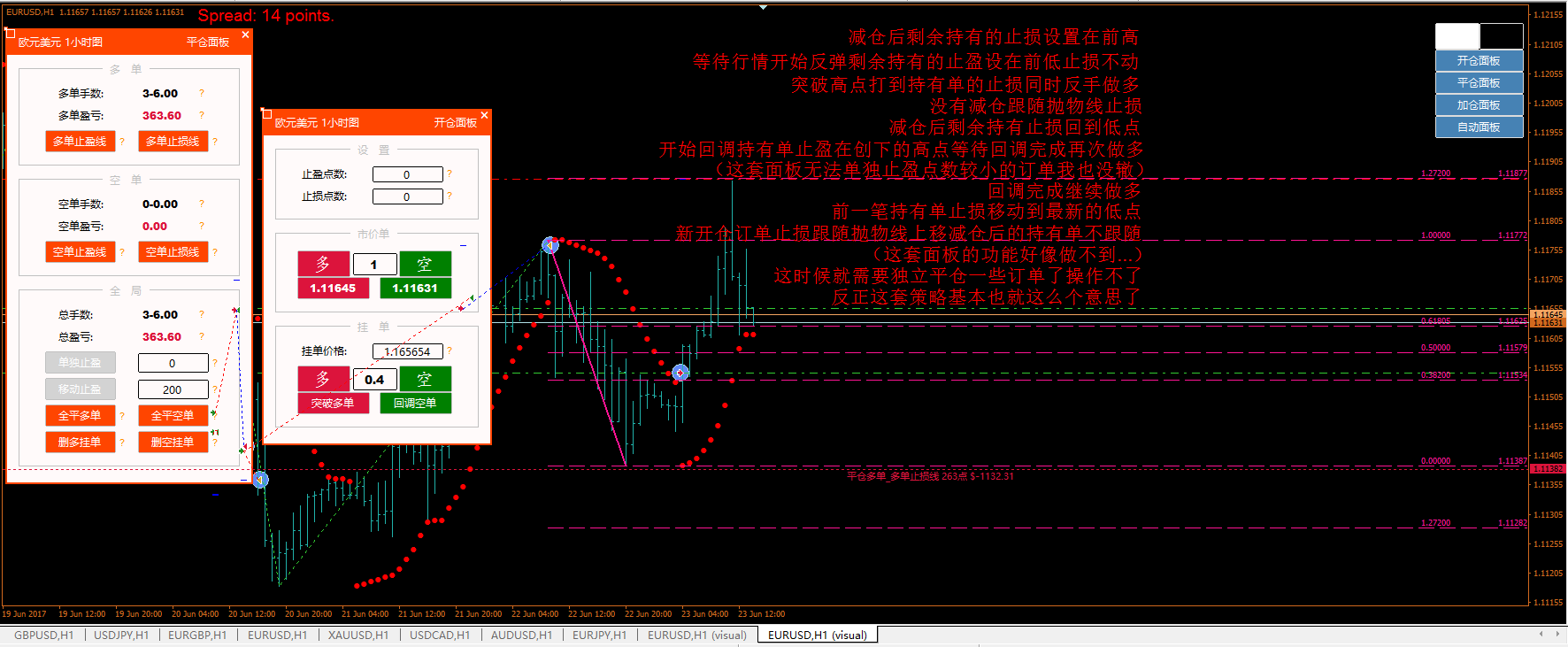
Task: Click the right scroll arrow for chart tabs
Action: (x=1558, y=634)
